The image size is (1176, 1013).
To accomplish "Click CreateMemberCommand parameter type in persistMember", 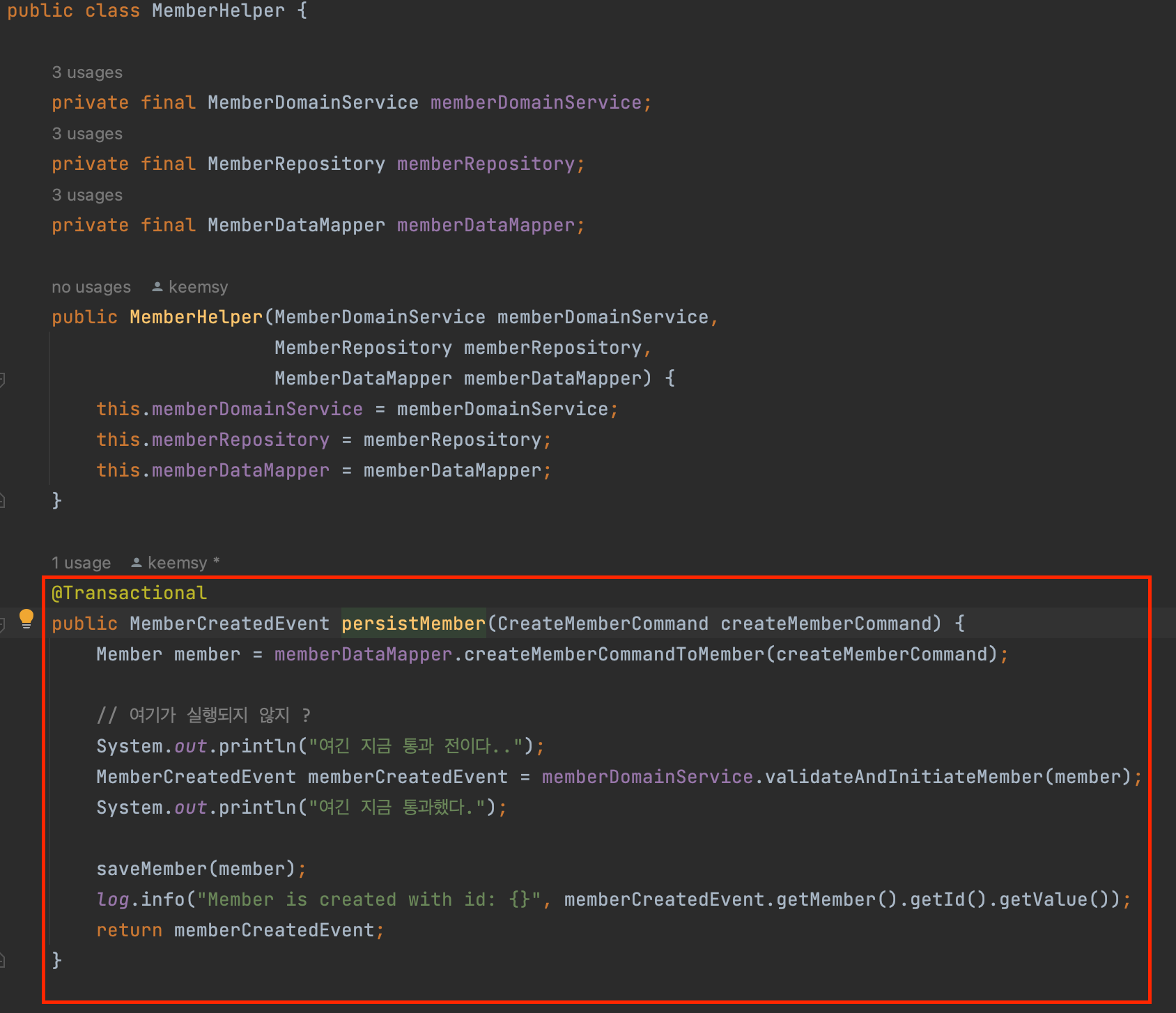I will (x=603, y=624).
